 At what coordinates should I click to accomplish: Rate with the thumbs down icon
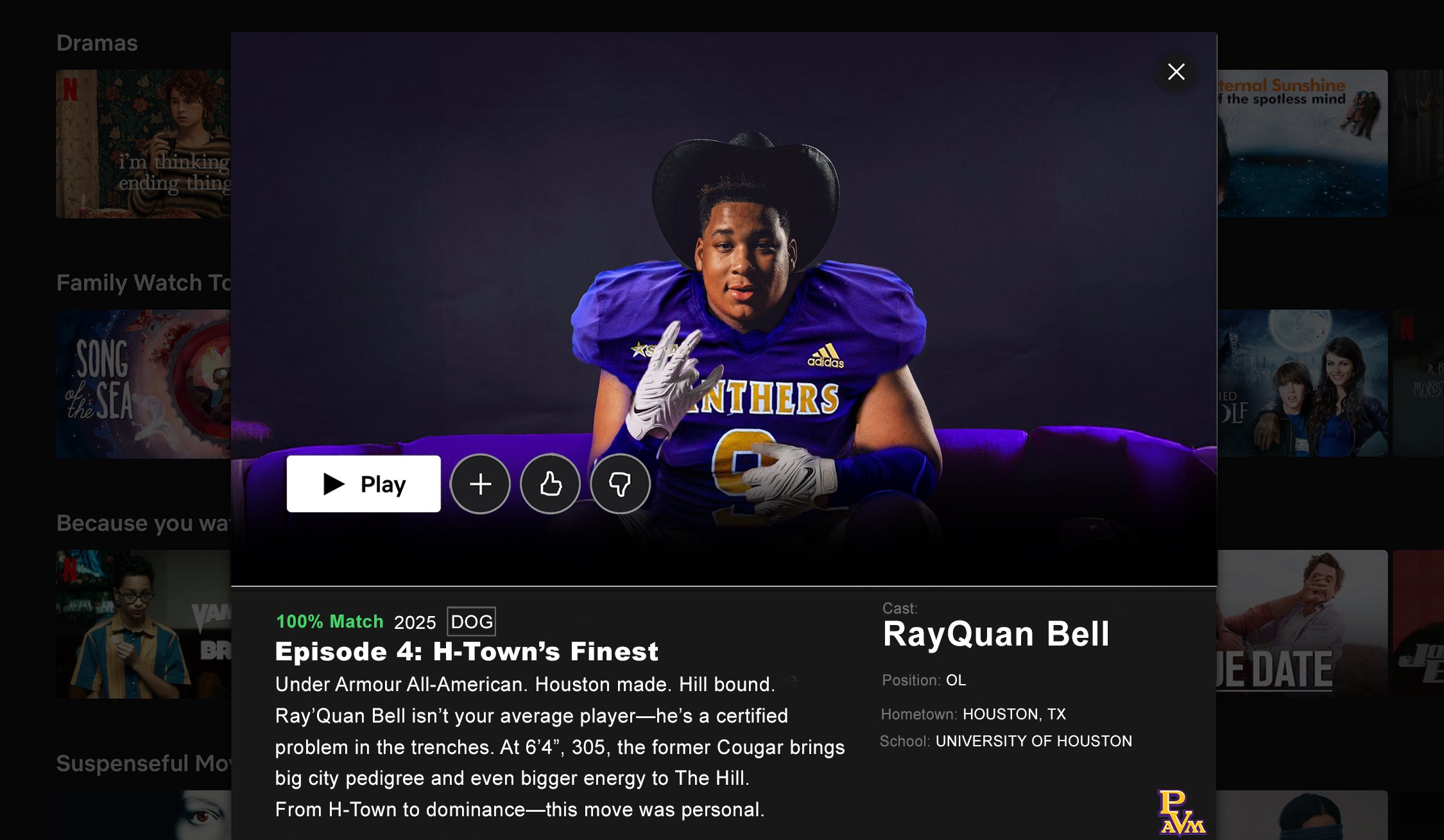coord(620,484)
